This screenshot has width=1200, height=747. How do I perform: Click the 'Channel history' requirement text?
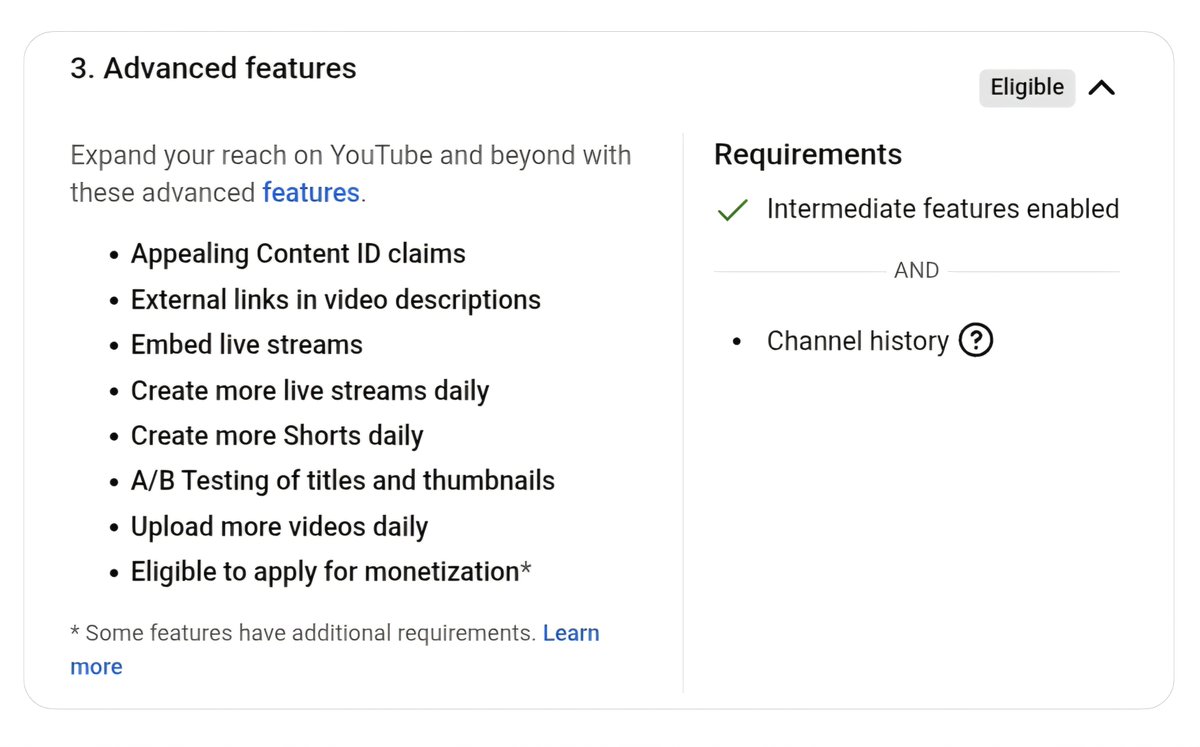[858, 341]
